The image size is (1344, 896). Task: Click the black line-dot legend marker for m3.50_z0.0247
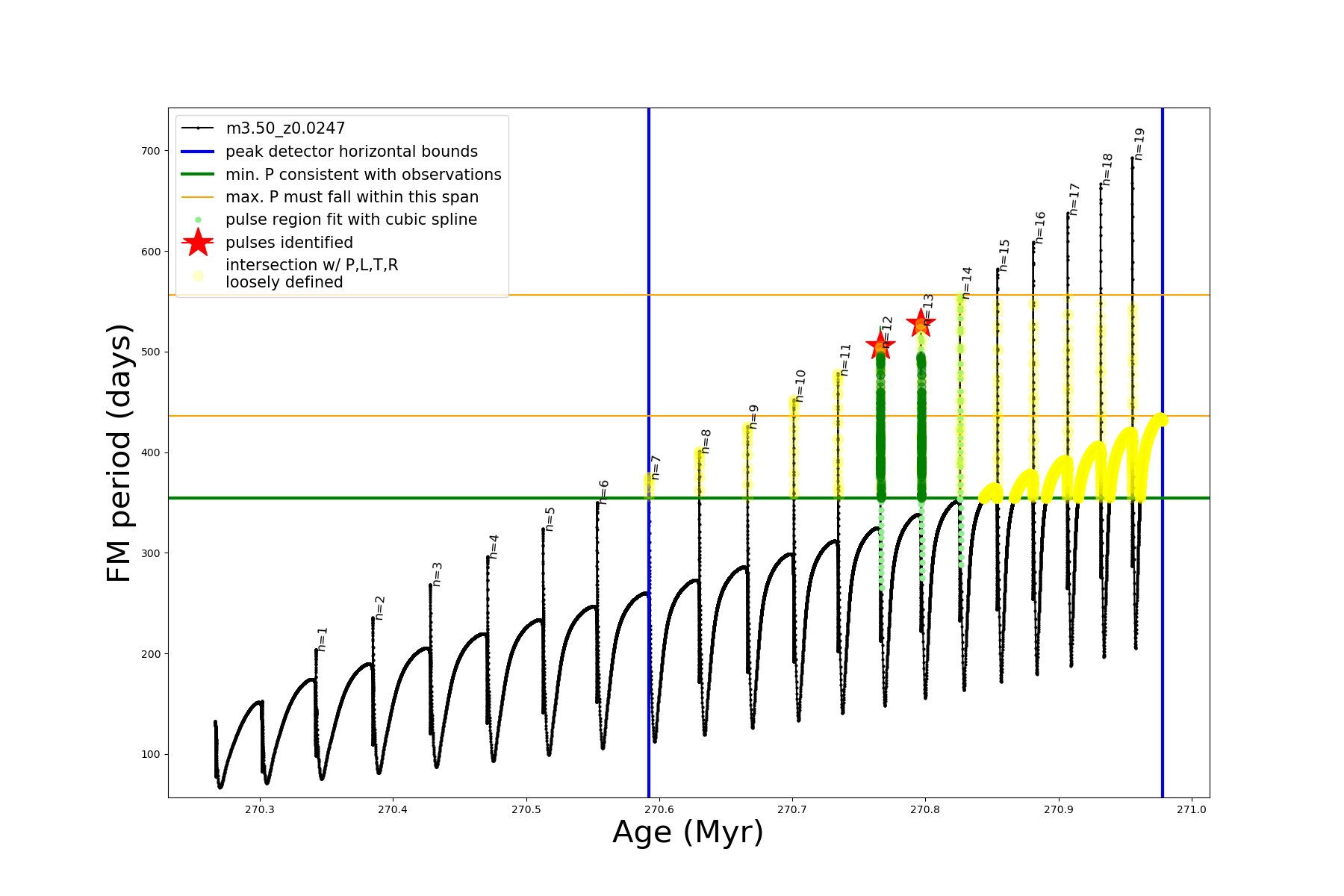(x=198, y=128)
